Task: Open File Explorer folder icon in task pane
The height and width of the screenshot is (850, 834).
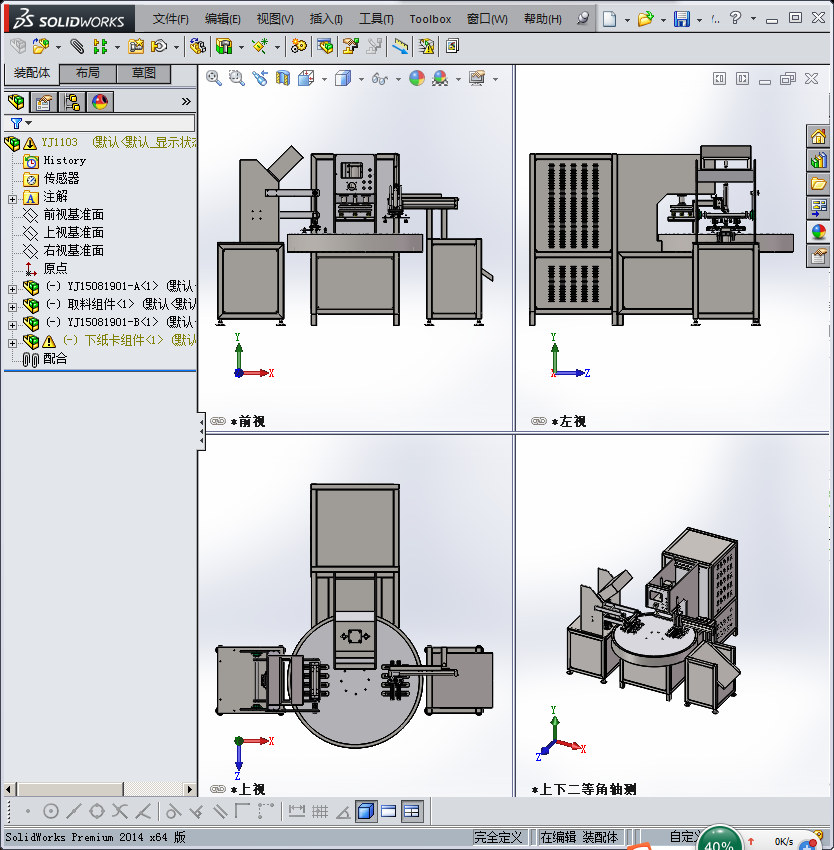Action: pyautogui.click(x=818, y=184)
